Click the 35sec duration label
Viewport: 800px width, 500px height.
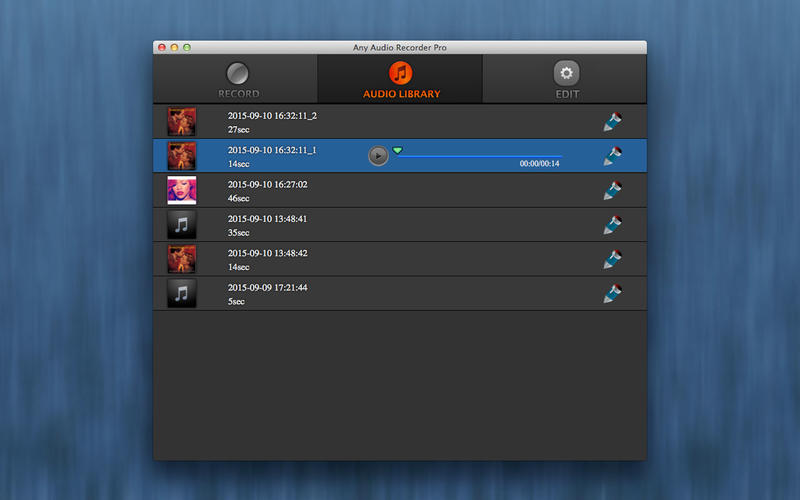(x=238, y=233)
